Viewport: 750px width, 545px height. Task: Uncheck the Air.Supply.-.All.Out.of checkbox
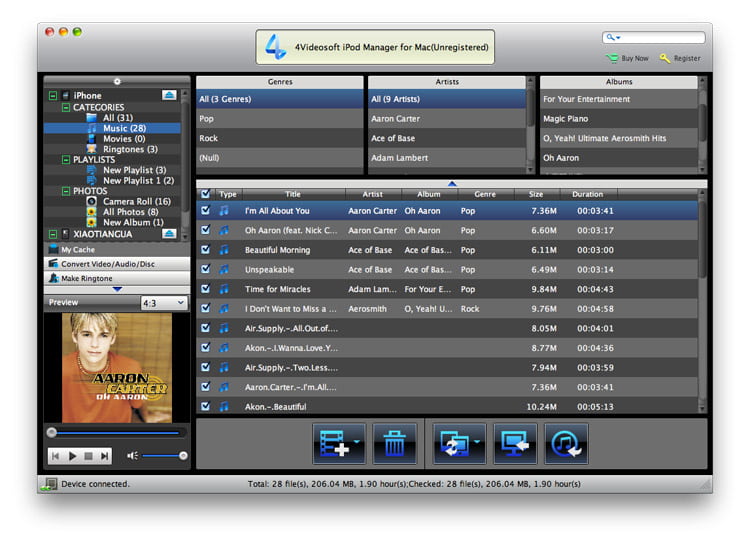pos(206,328)
